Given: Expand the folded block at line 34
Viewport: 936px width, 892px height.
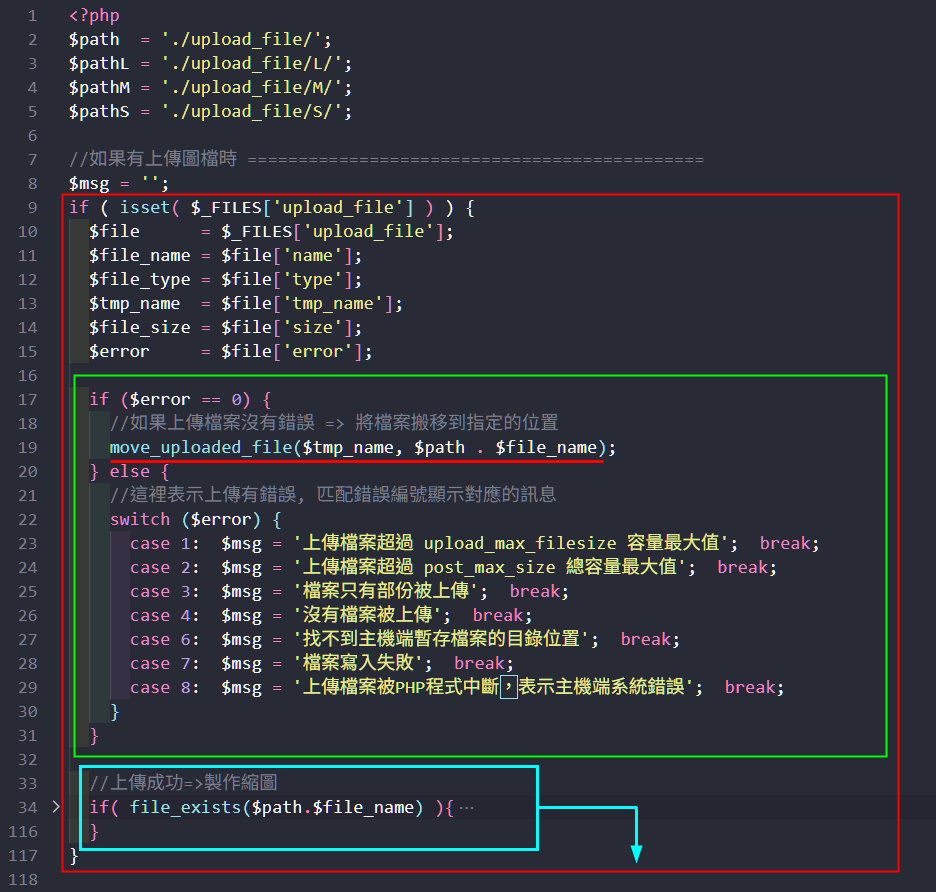Looking at the screenshot, I should point(56,807).
